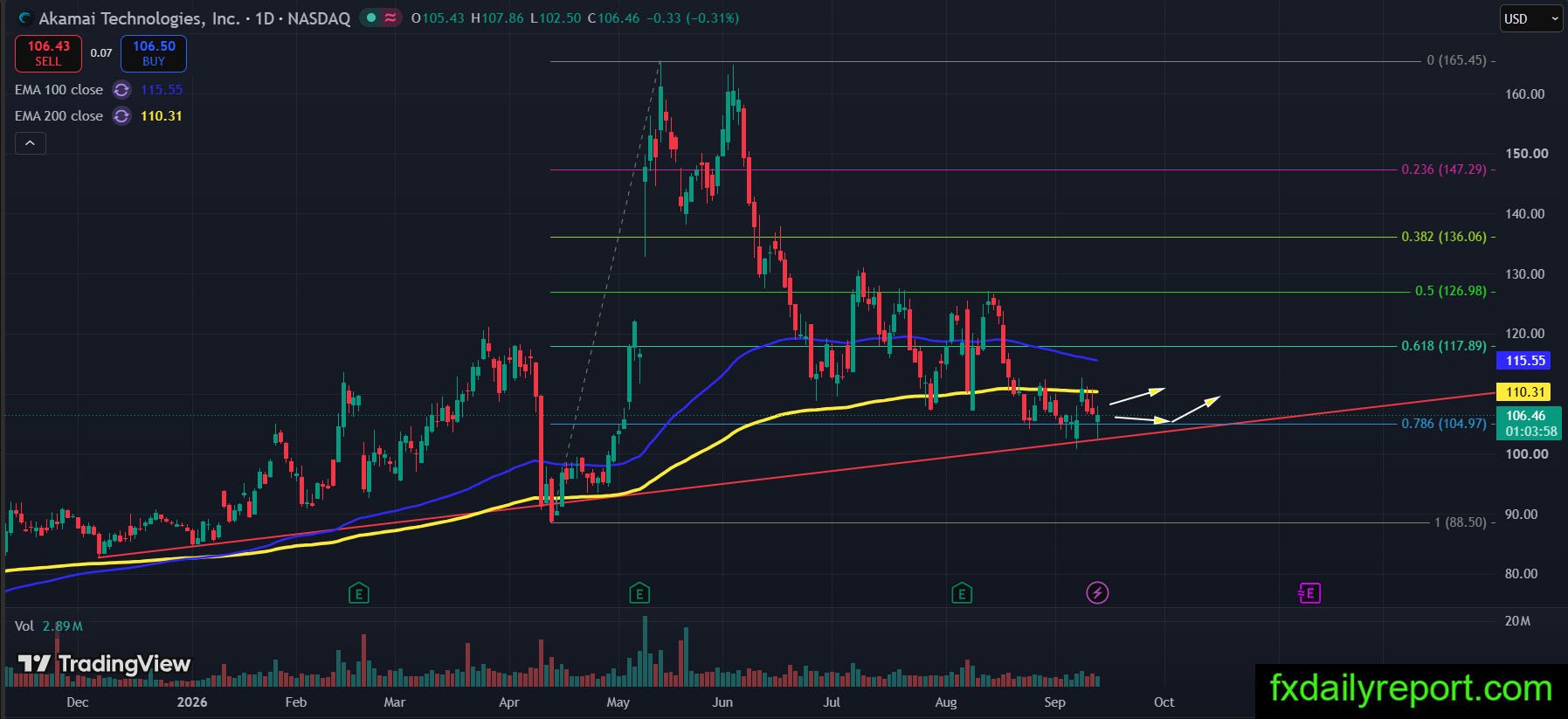This screenshot has height=719, width=1568.
Task: Select the EMA 100 close indicator label
Action: [59, 90]
